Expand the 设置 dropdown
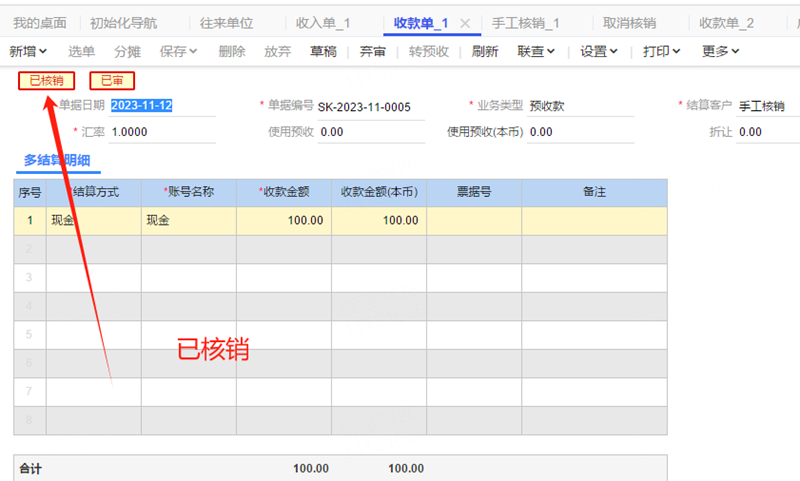800x481 pixels. coord(599,51)
